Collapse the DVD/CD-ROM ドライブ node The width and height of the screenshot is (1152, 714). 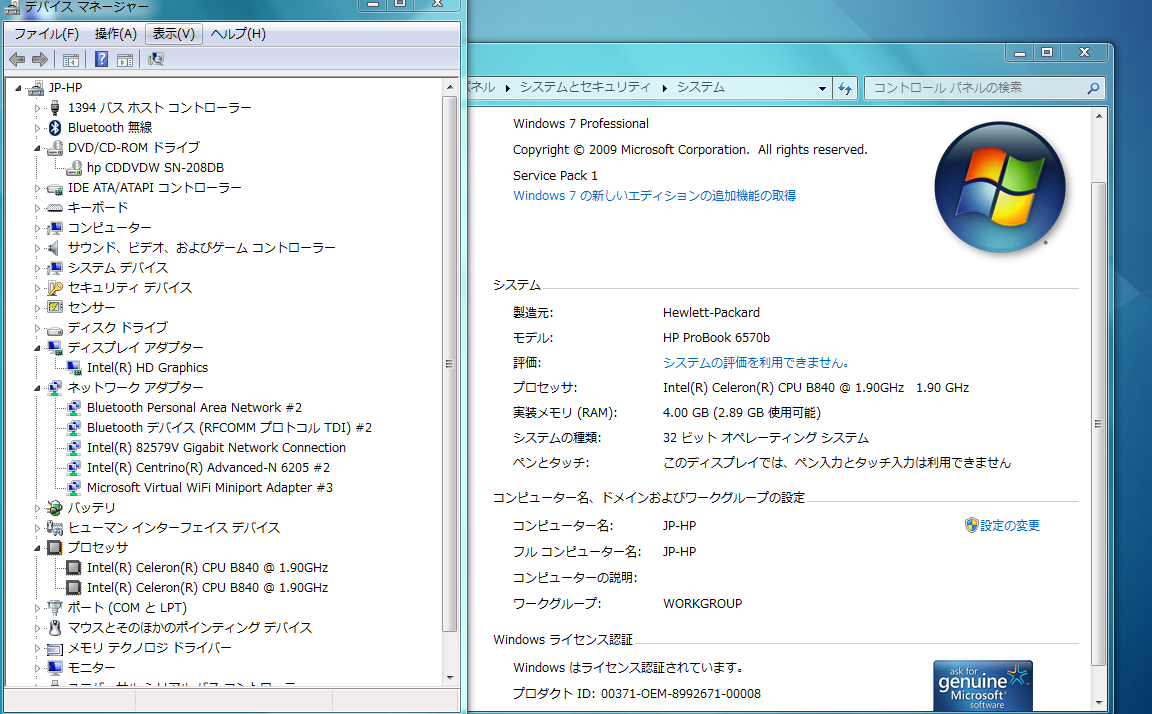(37, 148)
